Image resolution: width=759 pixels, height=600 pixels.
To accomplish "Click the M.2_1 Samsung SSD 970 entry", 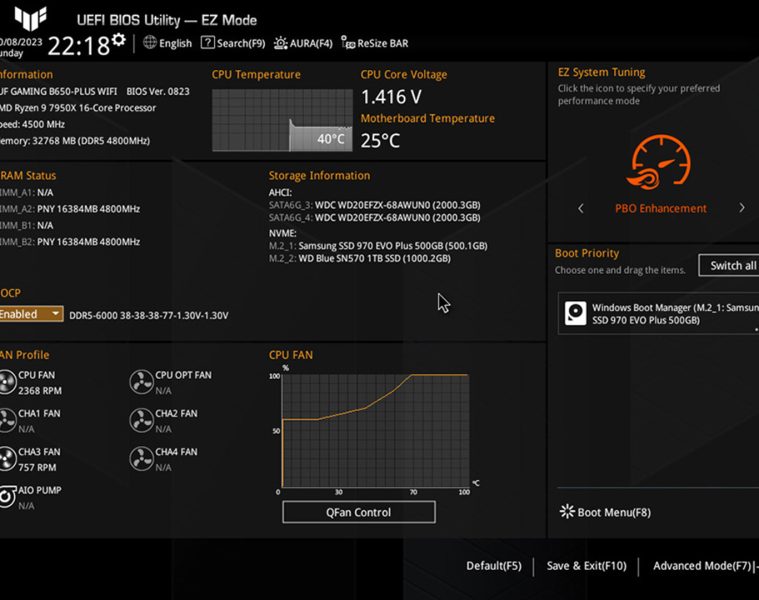I will point(378,245).
